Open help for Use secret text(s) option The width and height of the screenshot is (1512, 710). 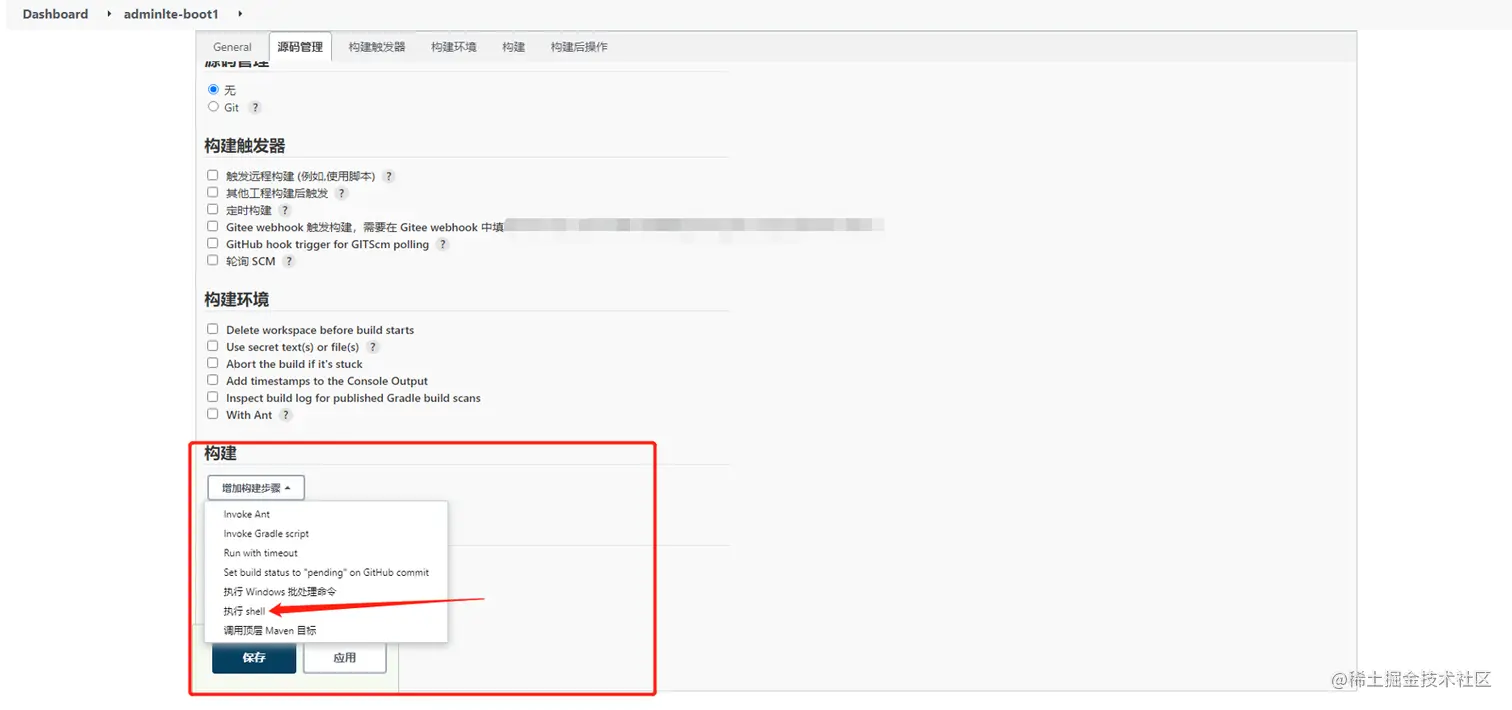[x=373, y=347]
